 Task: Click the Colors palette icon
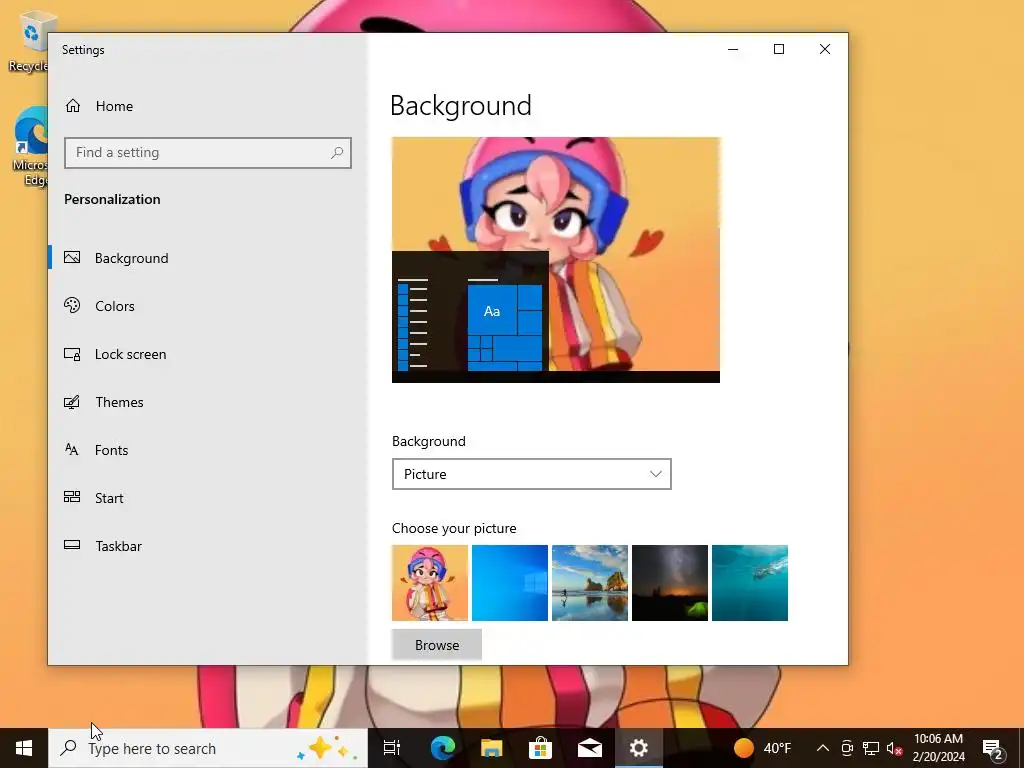pos(72,305)
